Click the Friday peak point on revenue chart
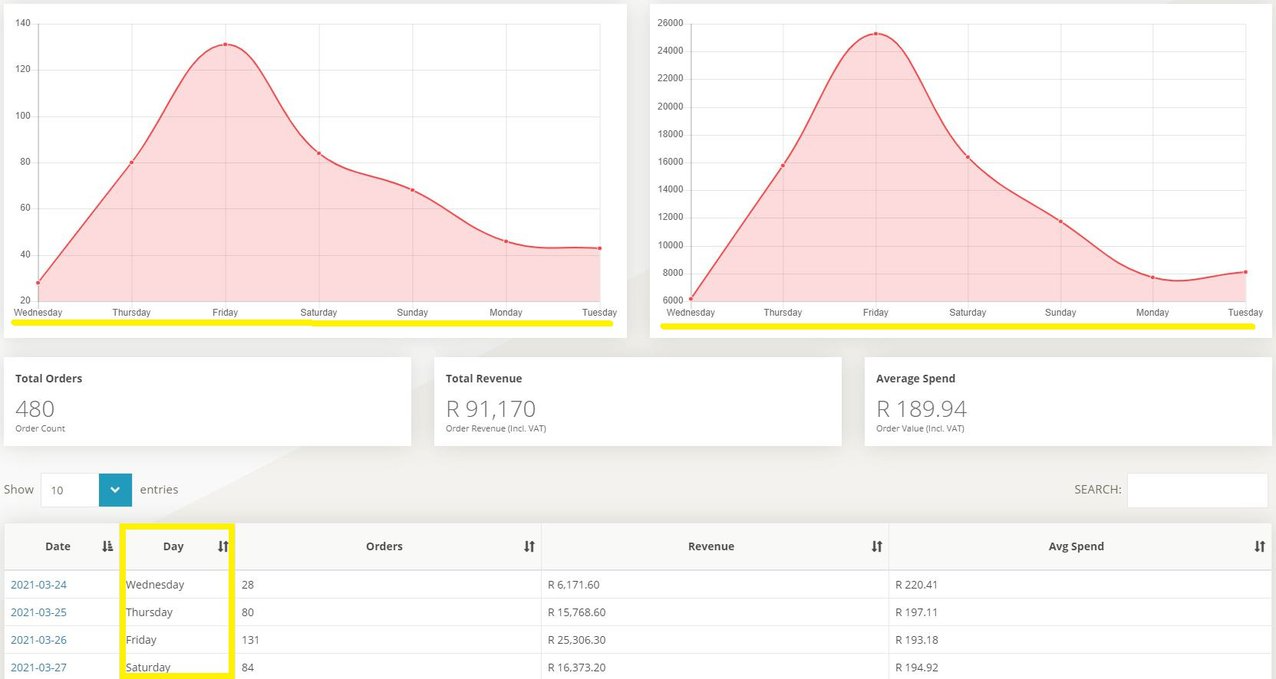 click(876, 33)
